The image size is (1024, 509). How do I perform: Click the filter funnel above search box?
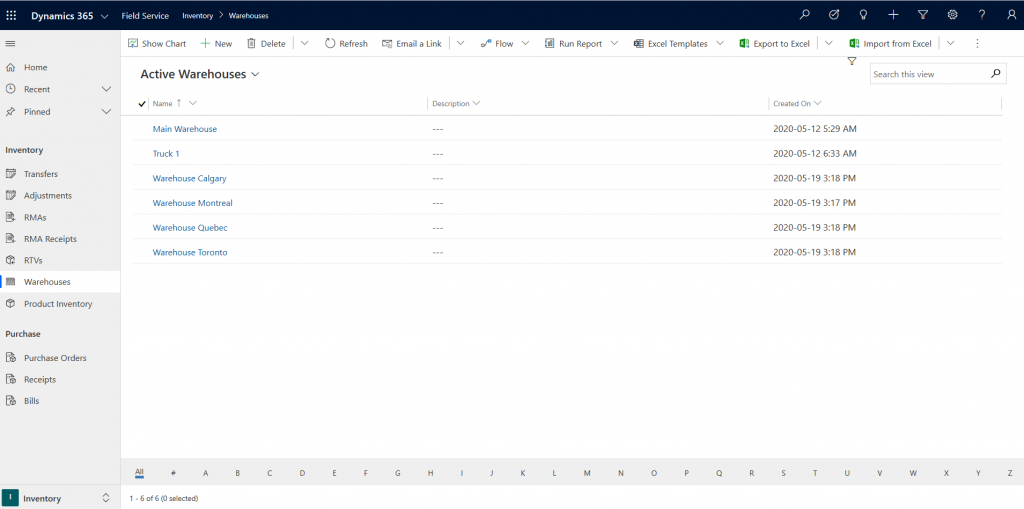[x=852, y=61]
